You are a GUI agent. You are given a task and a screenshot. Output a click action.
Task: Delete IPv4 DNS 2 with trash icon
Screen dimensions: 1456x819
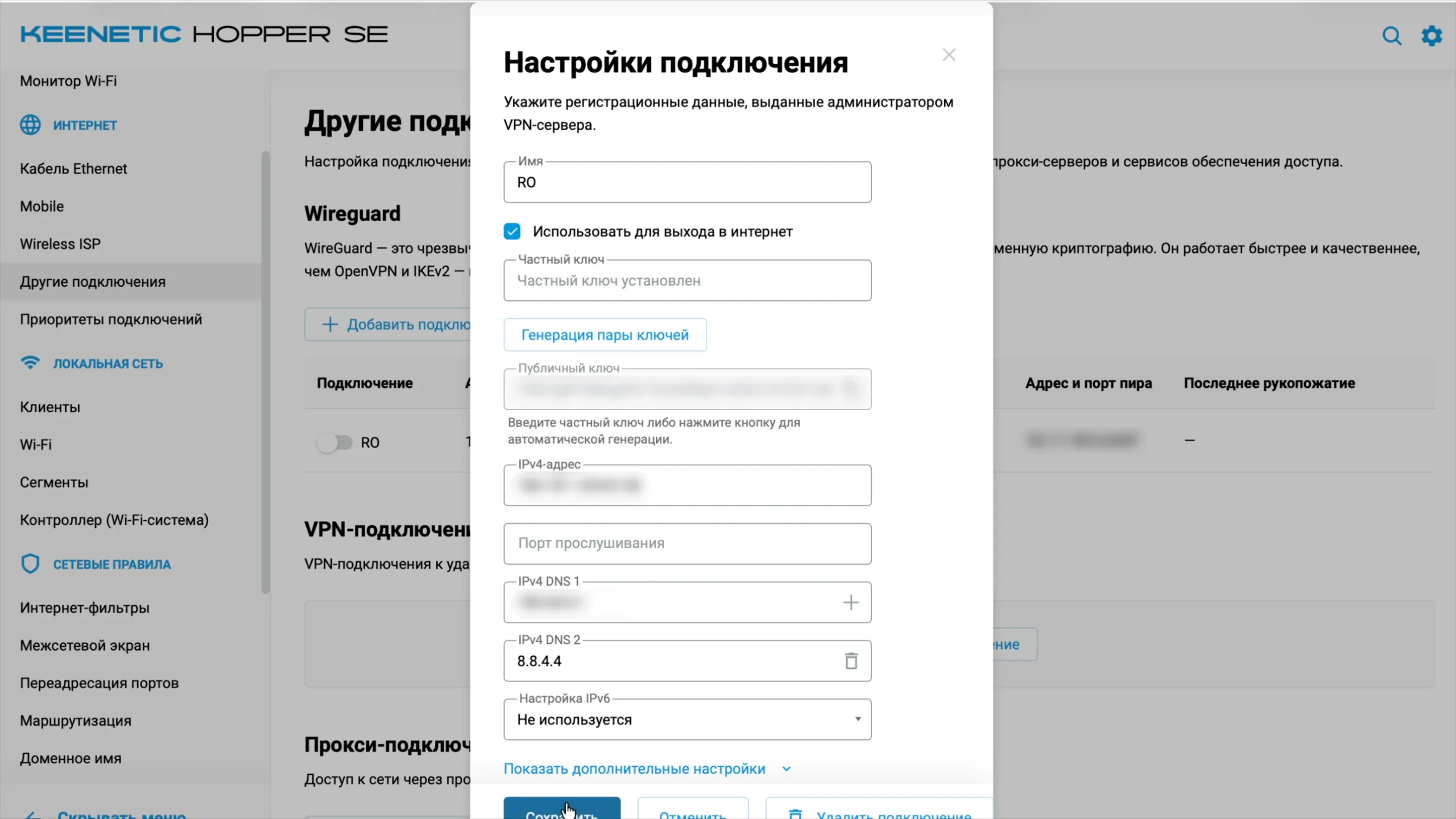851,661
